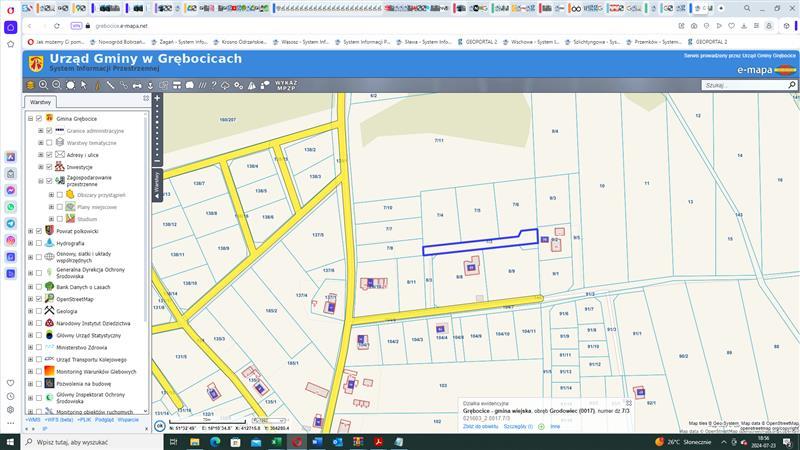Screen dimensions: 800x450
Task: Open the gears settings tool
Action: click(x=238, y=86)
